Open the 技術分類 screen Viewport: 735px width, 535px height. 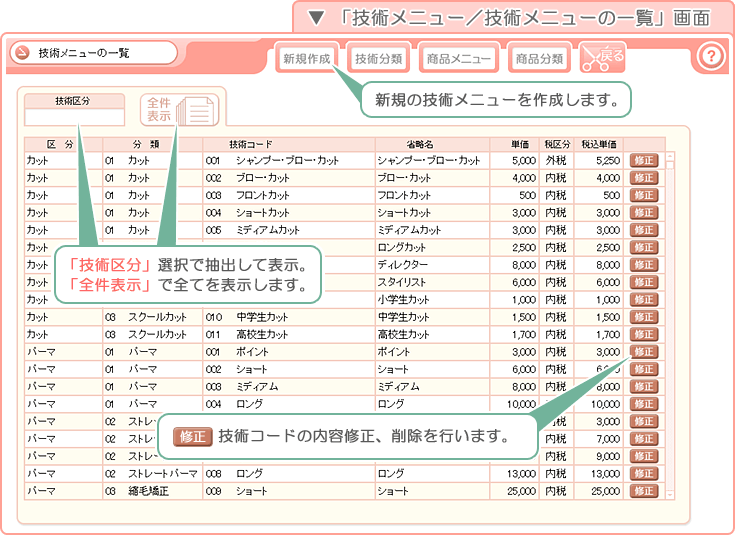(378, 58)
